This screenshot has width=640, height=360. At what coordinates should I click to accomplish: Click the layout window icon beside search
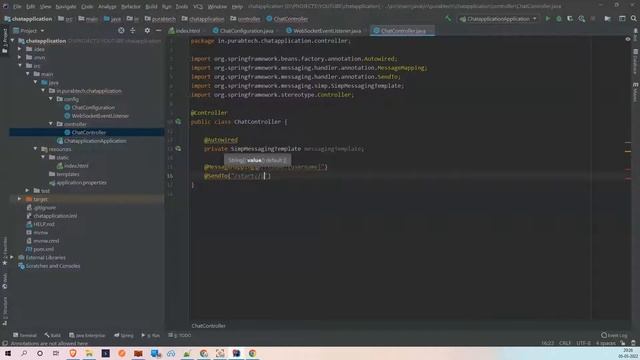point(622,19)
